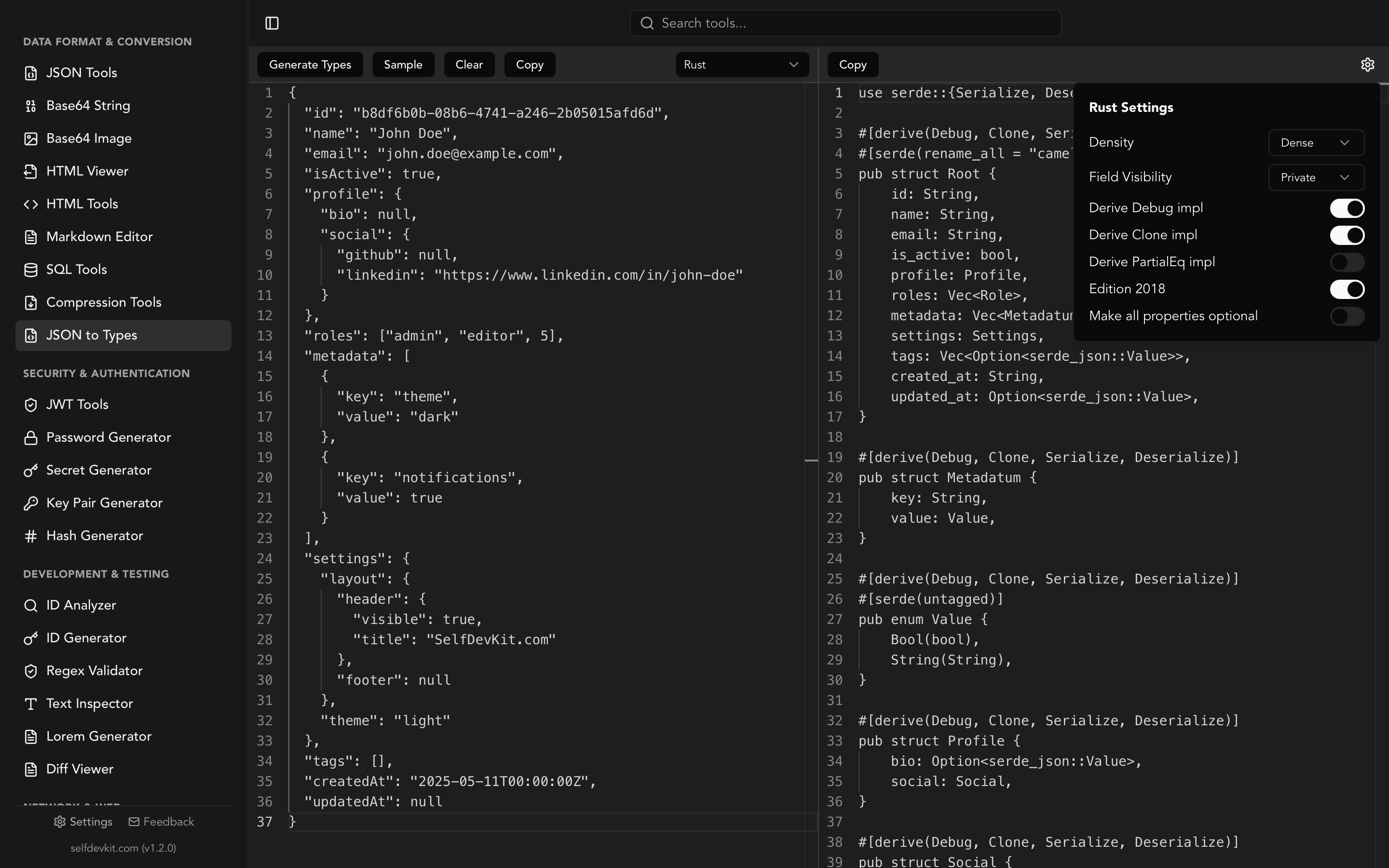
Task: Enable Derive PartialEq impl
Action: click(1347, 262)
